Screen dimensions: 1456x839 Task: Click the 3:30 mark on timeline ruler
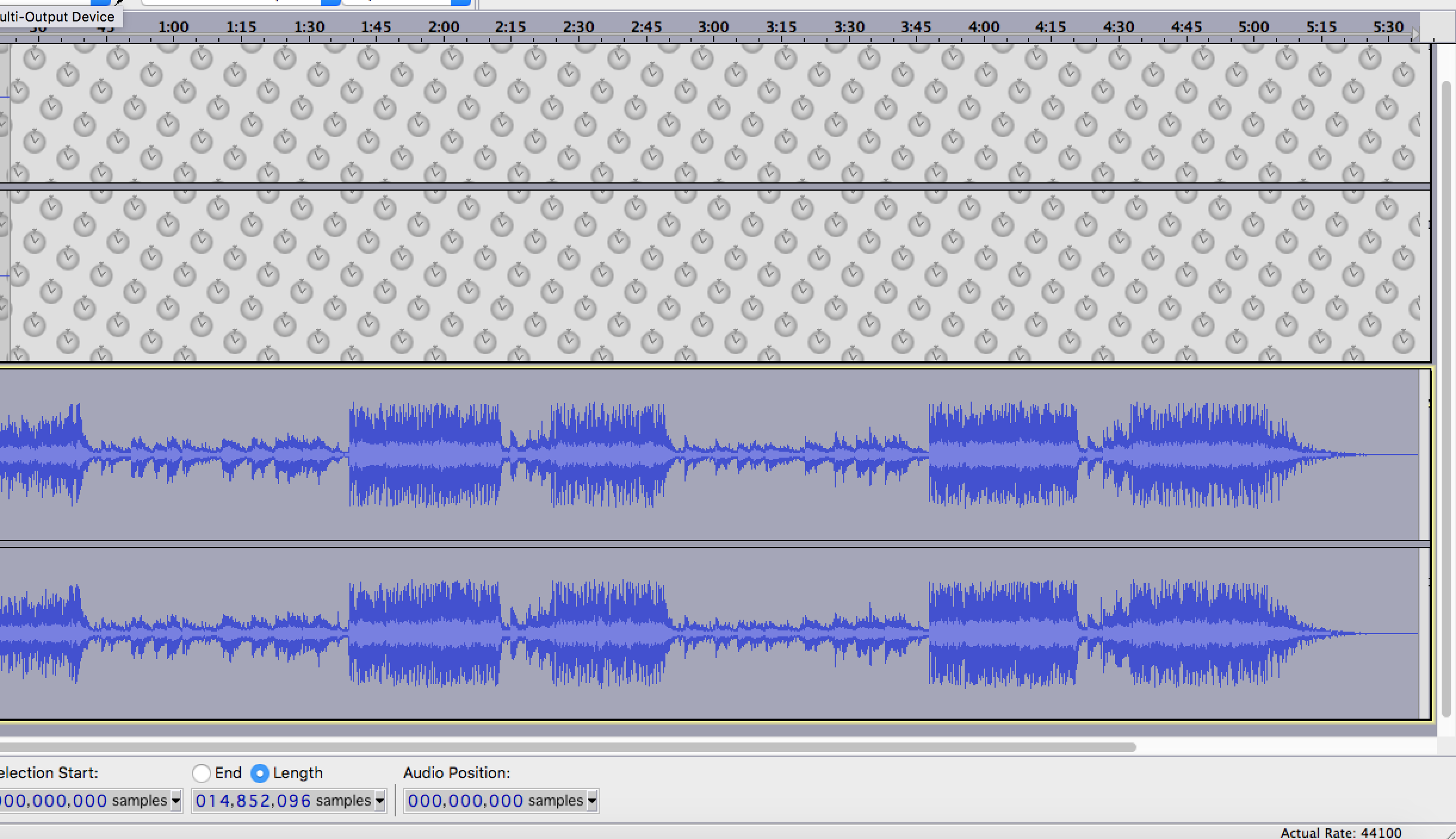tap(849, 27)
